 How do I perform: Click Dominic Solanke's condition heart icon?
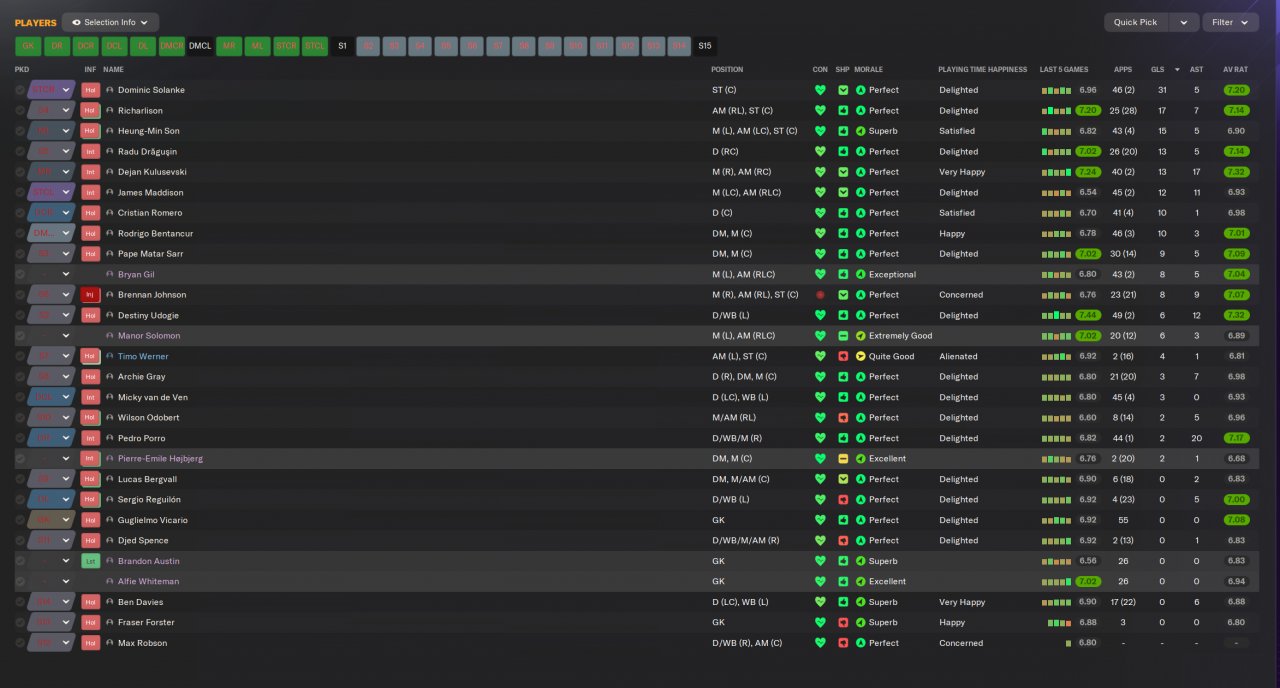click(x=820, y=90)
